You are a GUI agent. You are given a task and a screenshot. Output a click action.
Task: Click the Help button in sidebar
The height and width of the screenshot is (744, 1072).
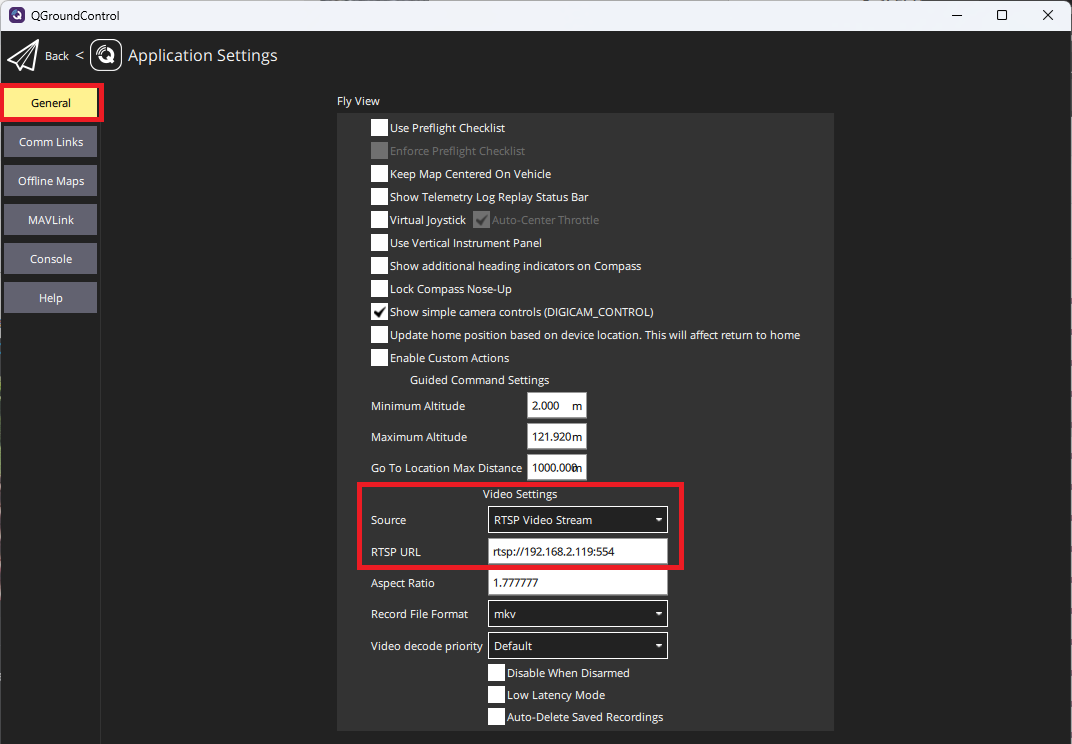coord(51,298)
